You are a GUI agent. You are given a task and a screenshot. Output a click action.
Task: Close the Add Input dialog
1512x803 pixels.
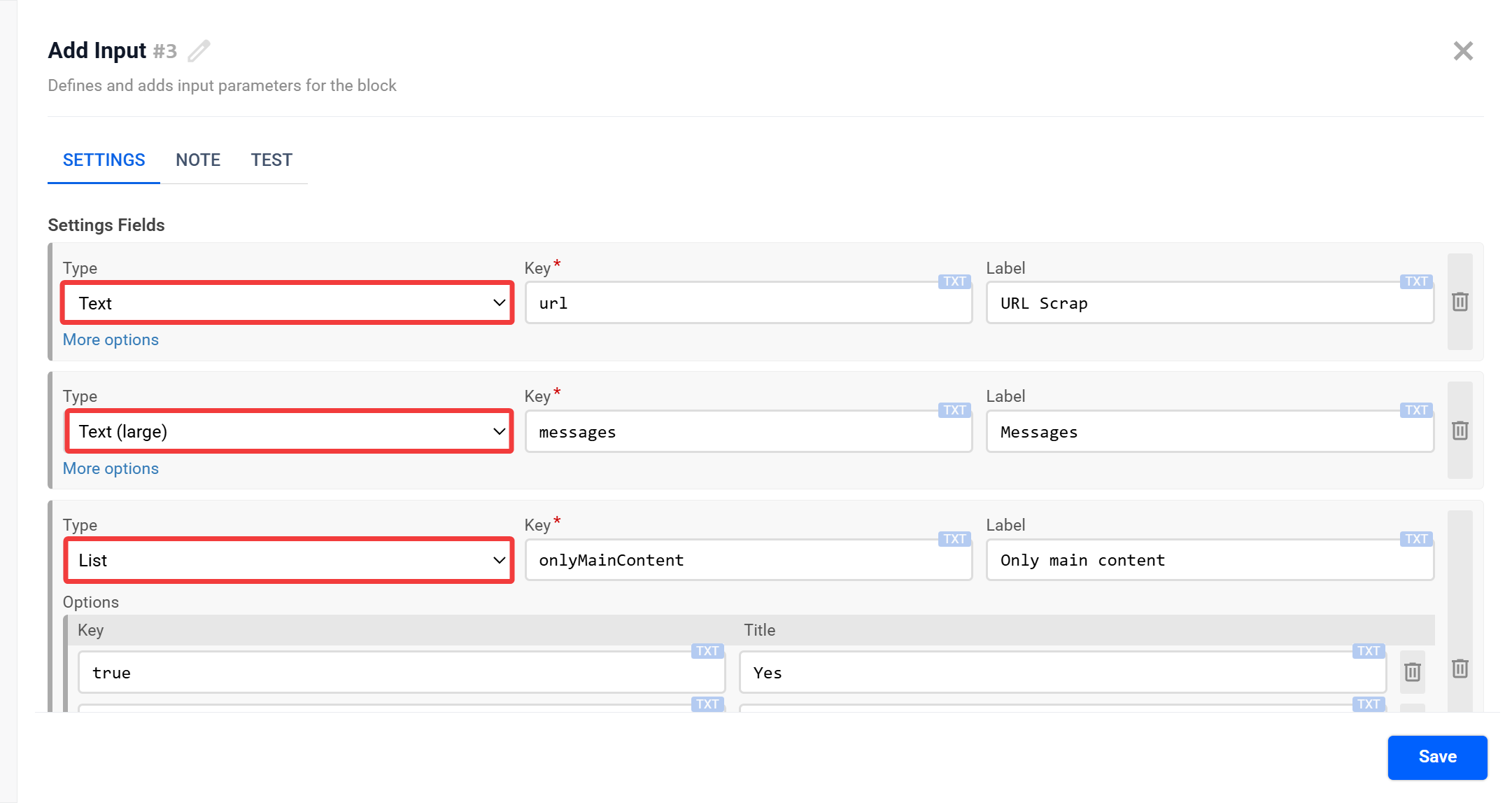(x=1462, y=51)
